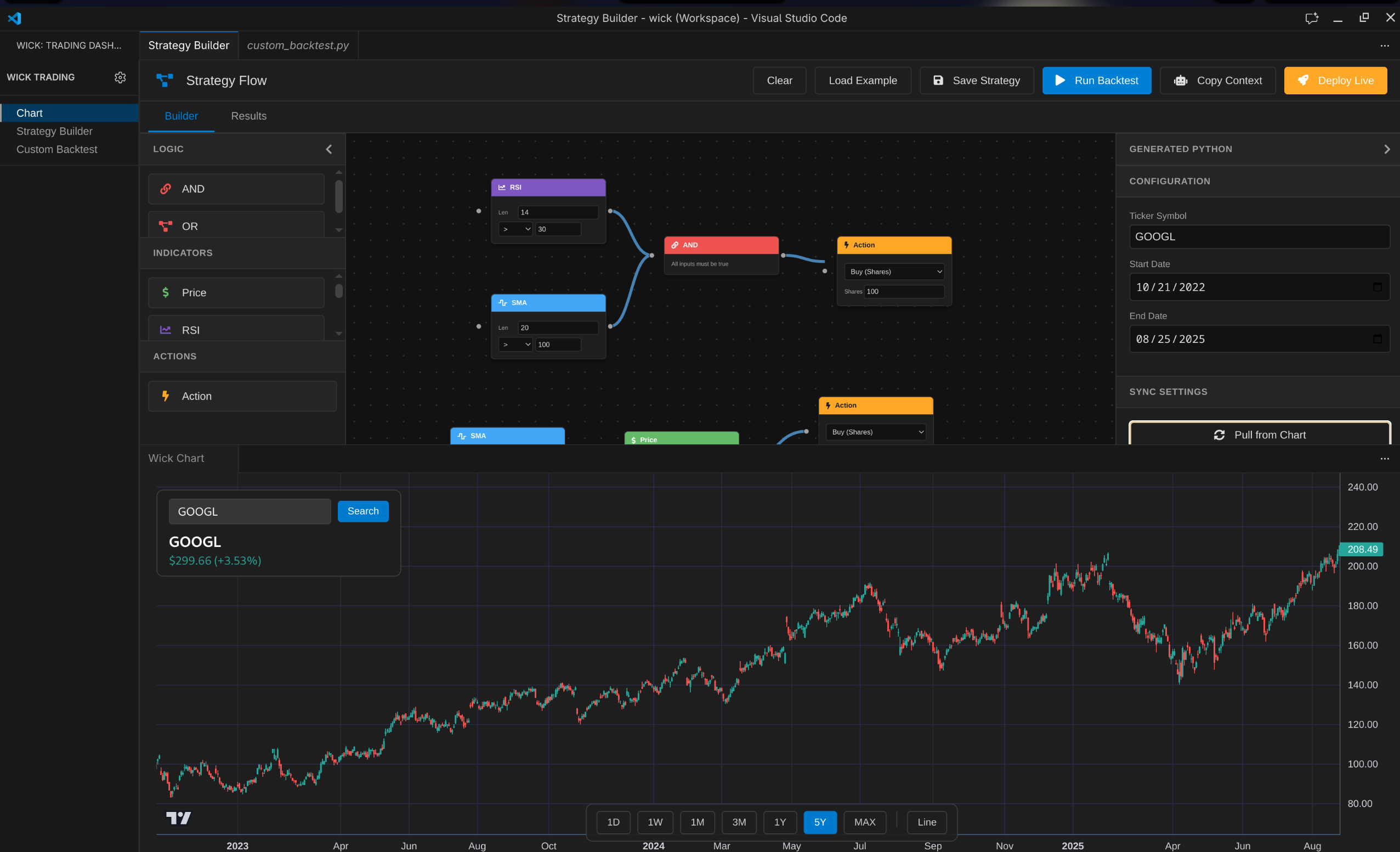Toggle the Line chart display mode
1400x852 pixels.
(926, 822)
